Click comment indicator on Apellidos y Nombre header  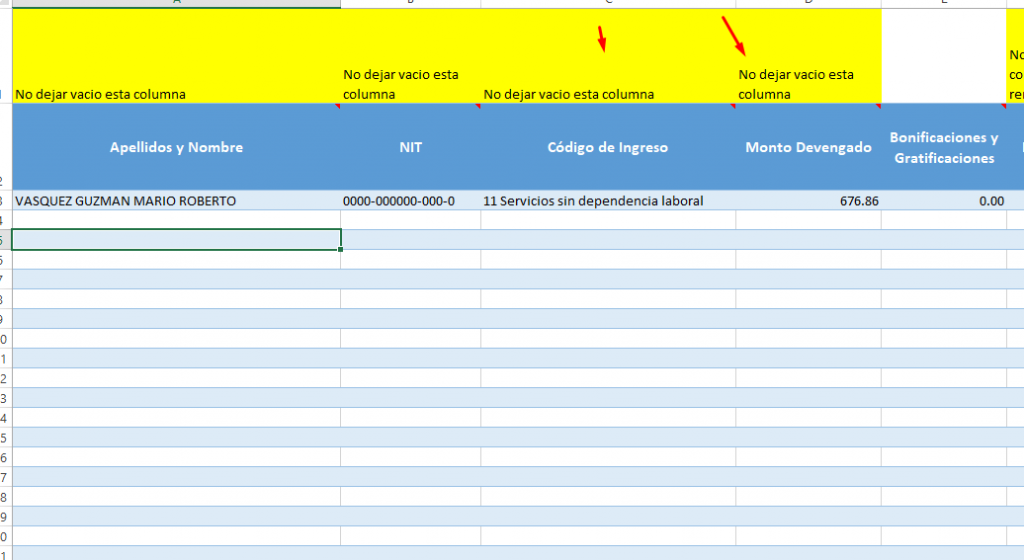tap(336, 105)
